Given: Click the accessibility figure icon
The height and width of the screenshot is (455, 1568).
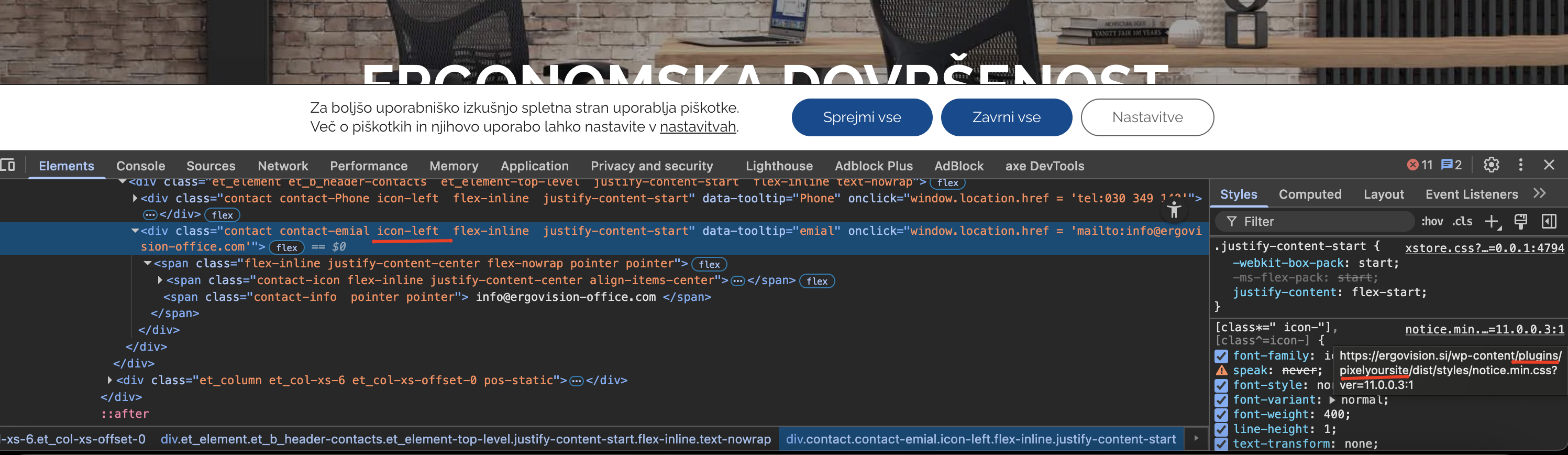Looking at the screenshot, I should 1174,210.
